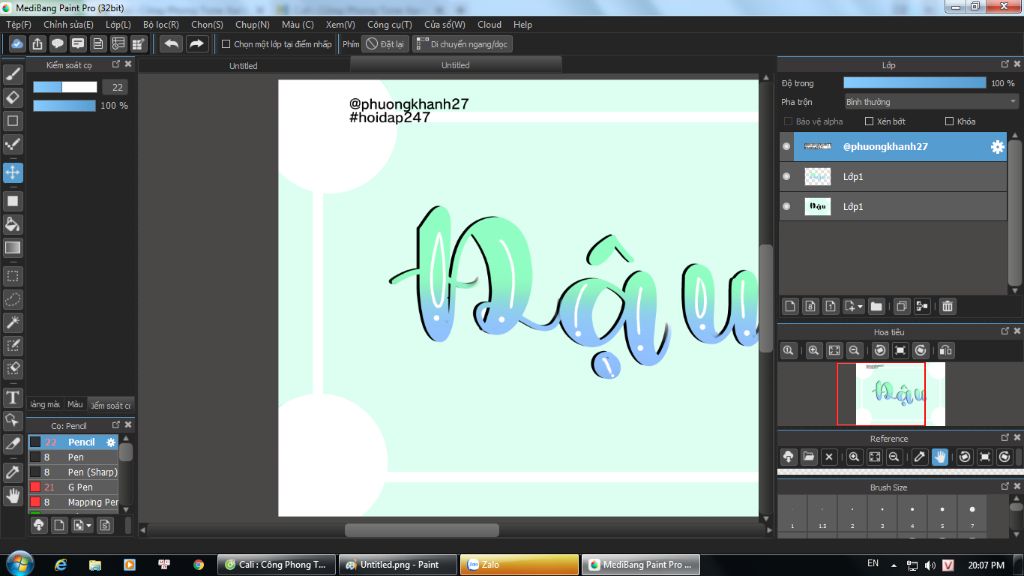1024x576 pixels.
Task: Select the Hand tool
Action: coord(12,496)
